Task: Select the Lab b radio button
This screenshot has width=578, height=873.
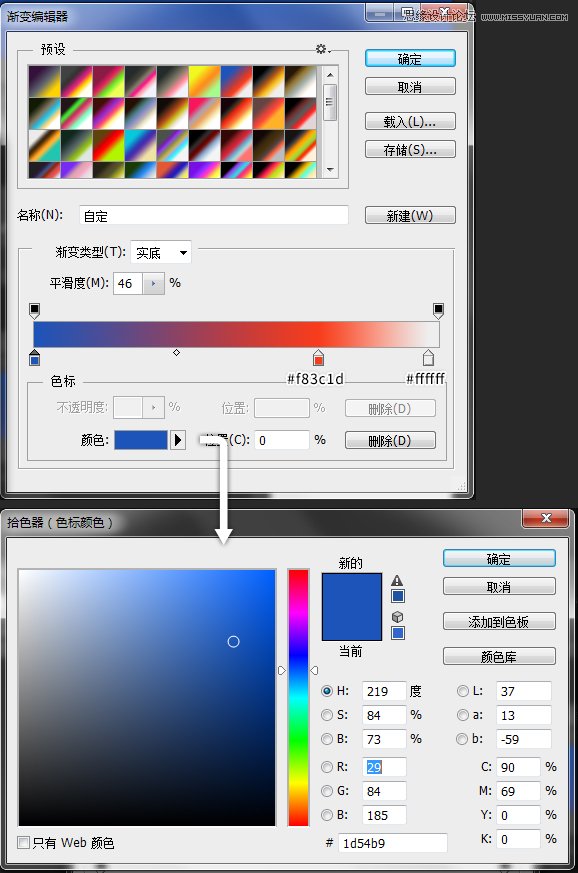Action: pyautogui.click(x=462, y=739)
